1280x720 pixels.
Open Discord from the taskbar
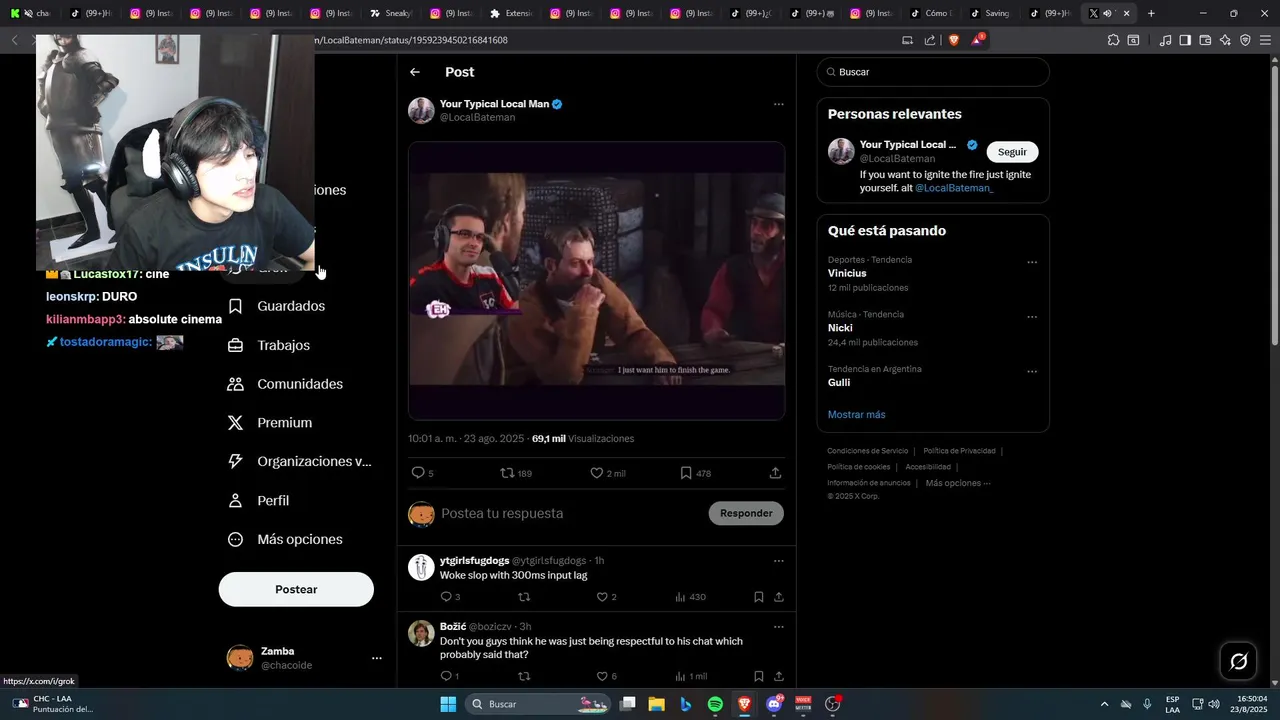(774, 704)
